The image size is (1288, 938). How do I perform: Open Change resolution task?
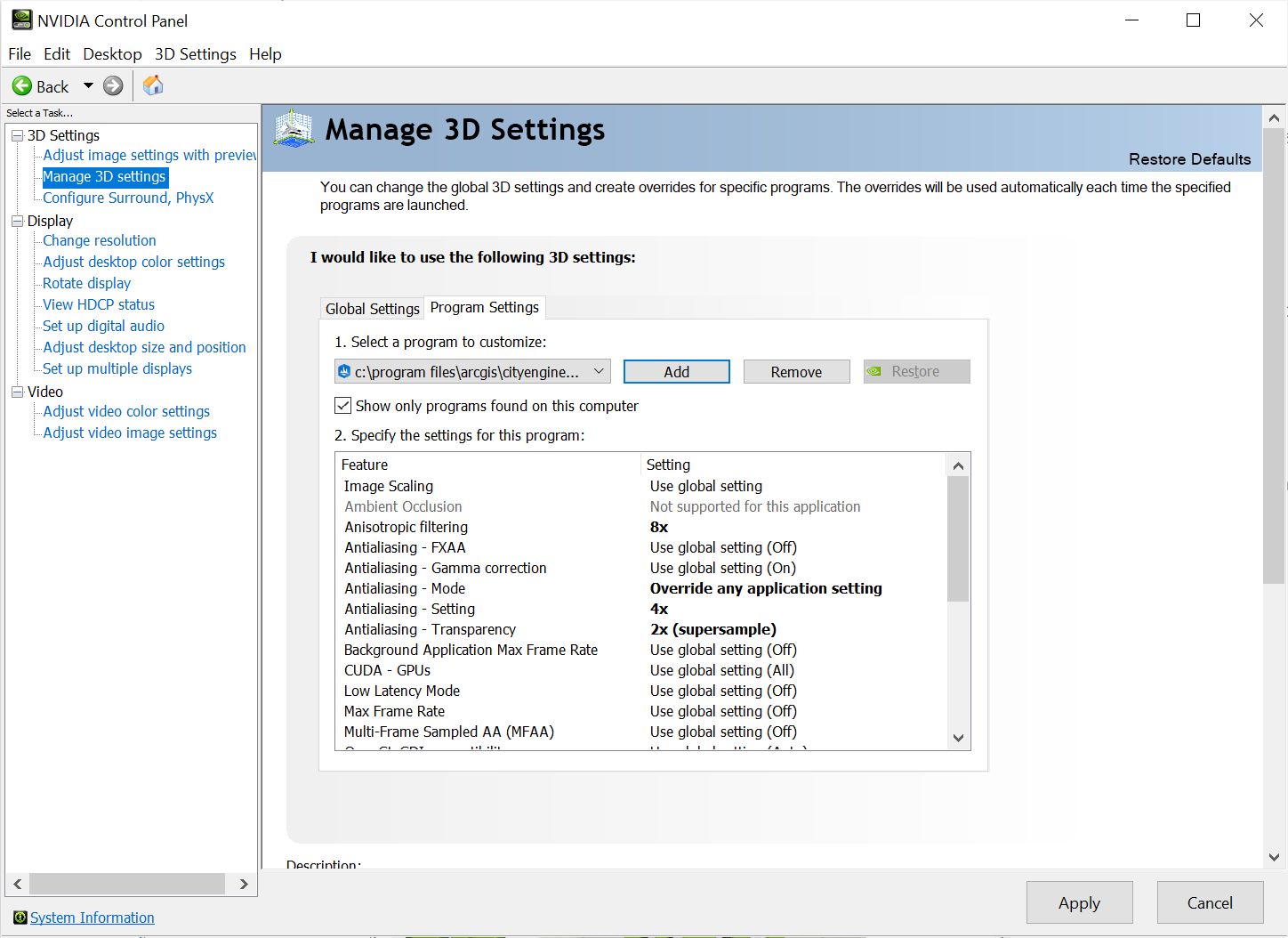point(100,240)
